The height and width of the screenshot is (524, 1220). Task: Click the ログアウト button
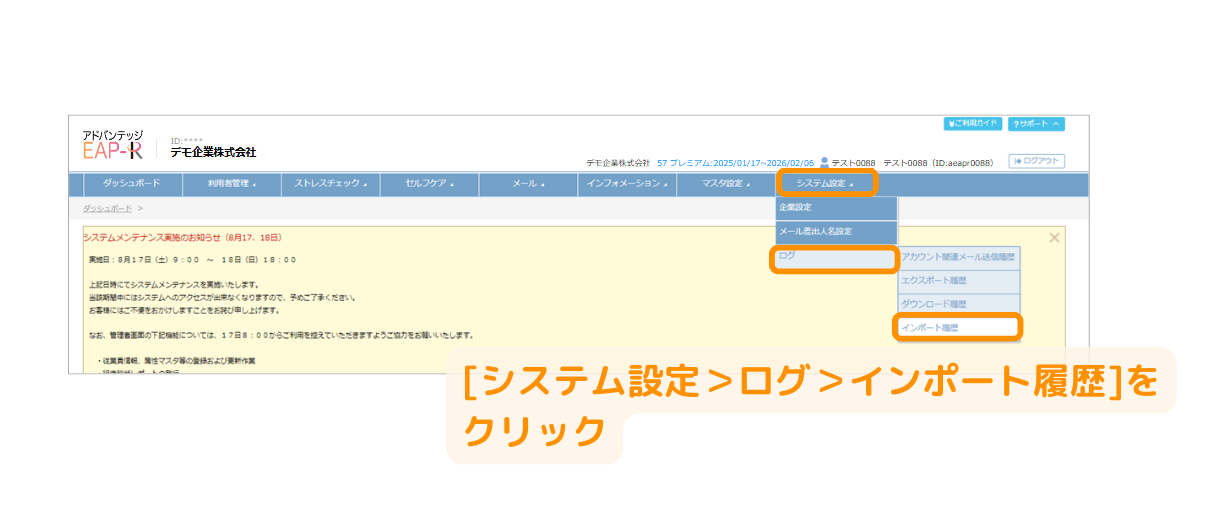[x=1037, y=161]
